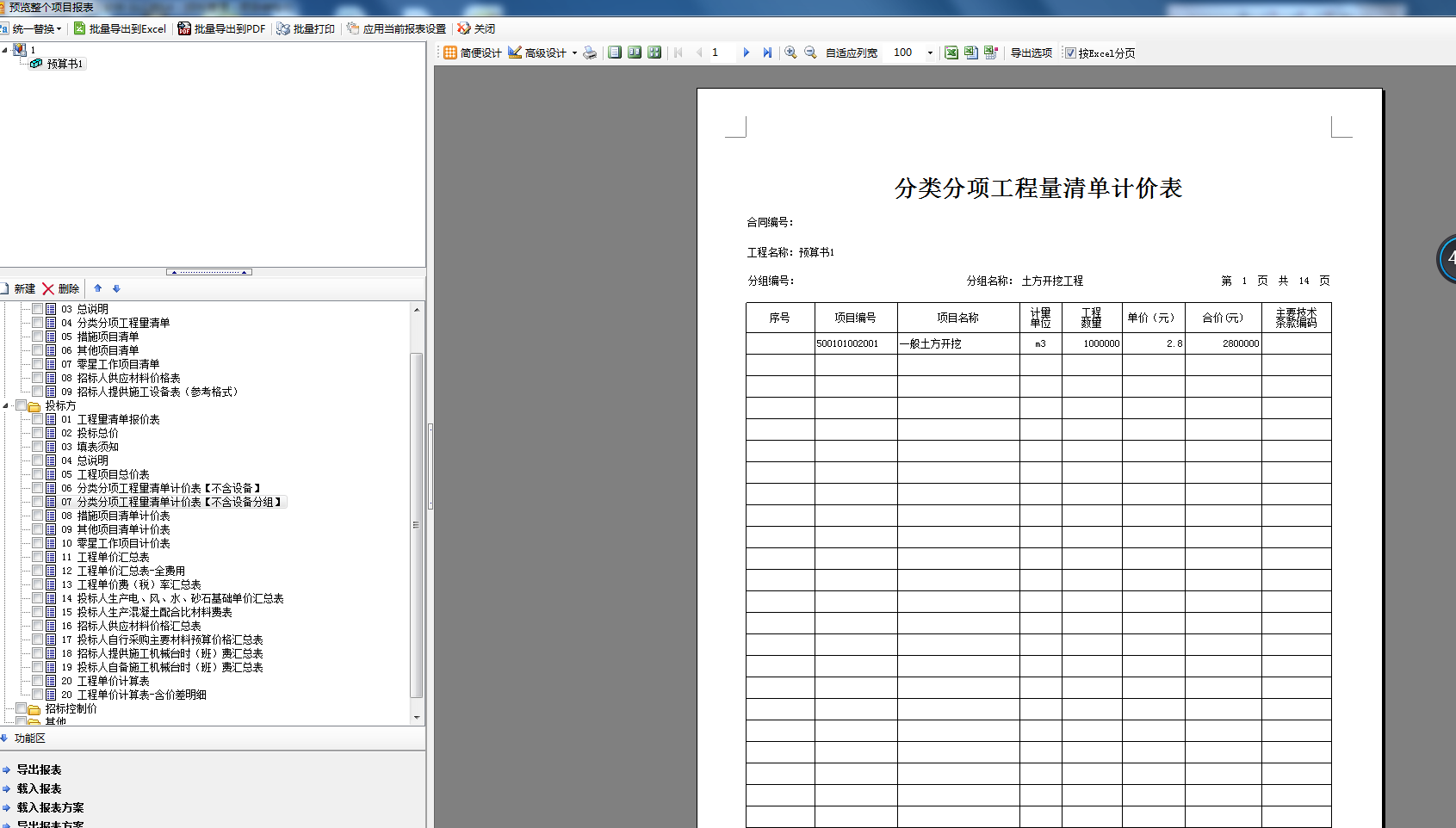Click the second Excel export icon
Image resolution: width=1456 pixels, height=828 pixels.
[x=971, y=53]
